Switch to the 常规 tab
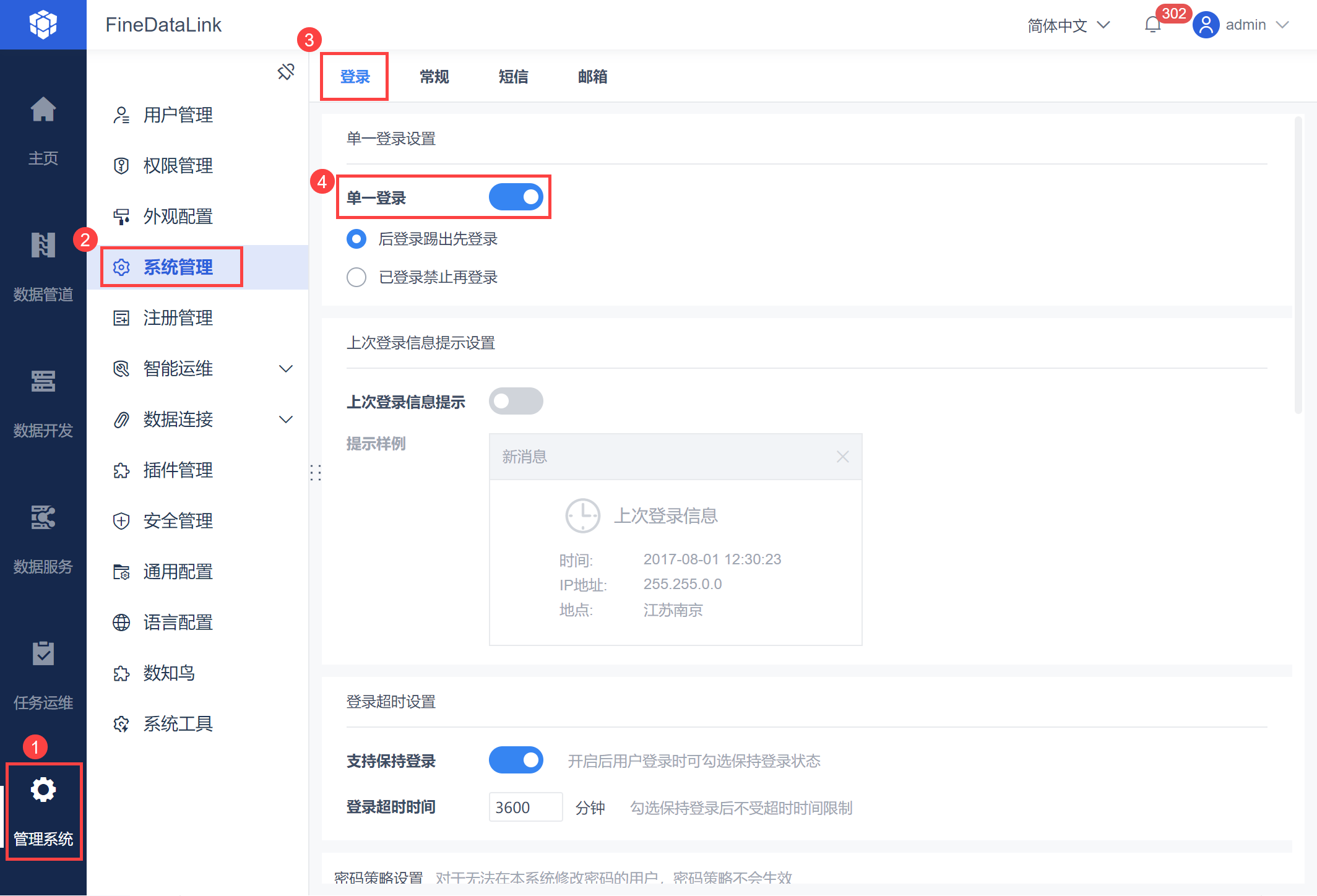 pyautogui.click(x=434, y=77)
